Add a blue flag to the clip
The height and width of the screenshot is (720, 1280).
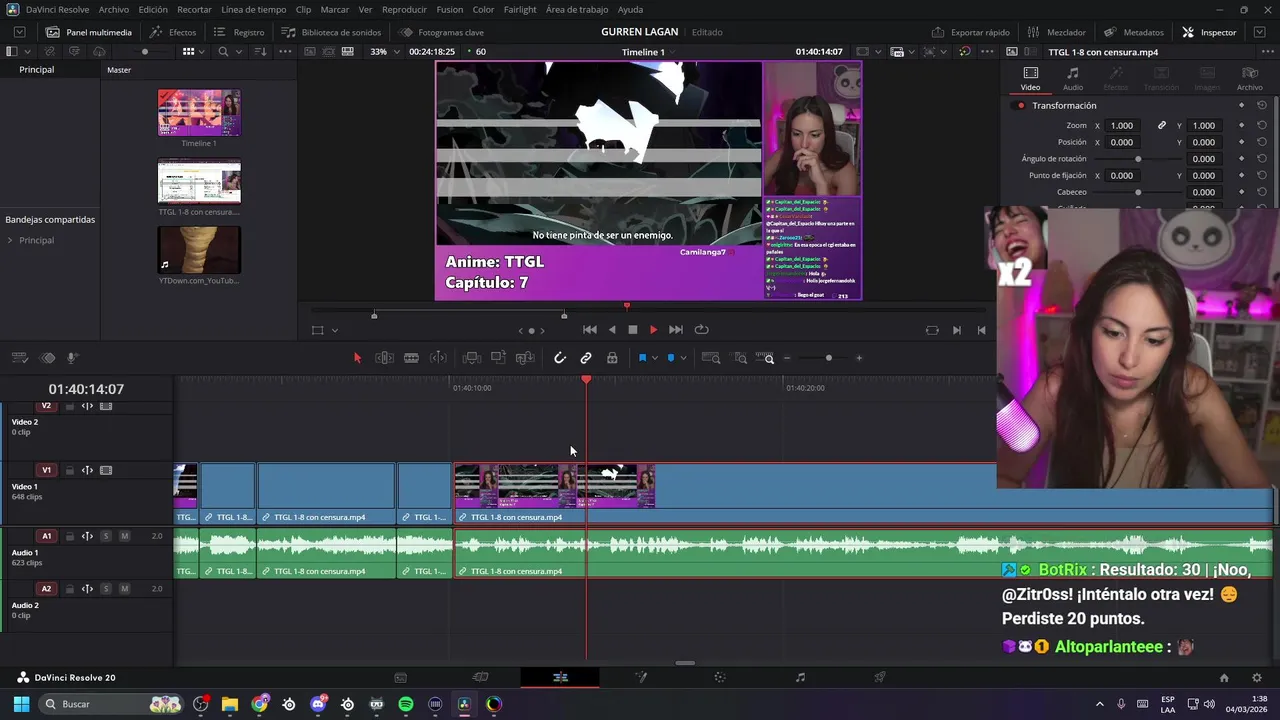[642, 358]
